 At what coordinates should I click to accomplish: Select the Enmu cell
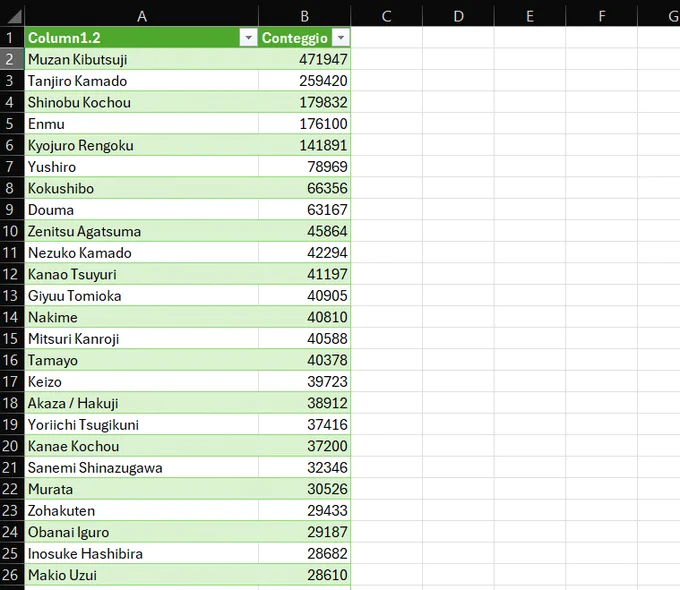click(141, 124)
